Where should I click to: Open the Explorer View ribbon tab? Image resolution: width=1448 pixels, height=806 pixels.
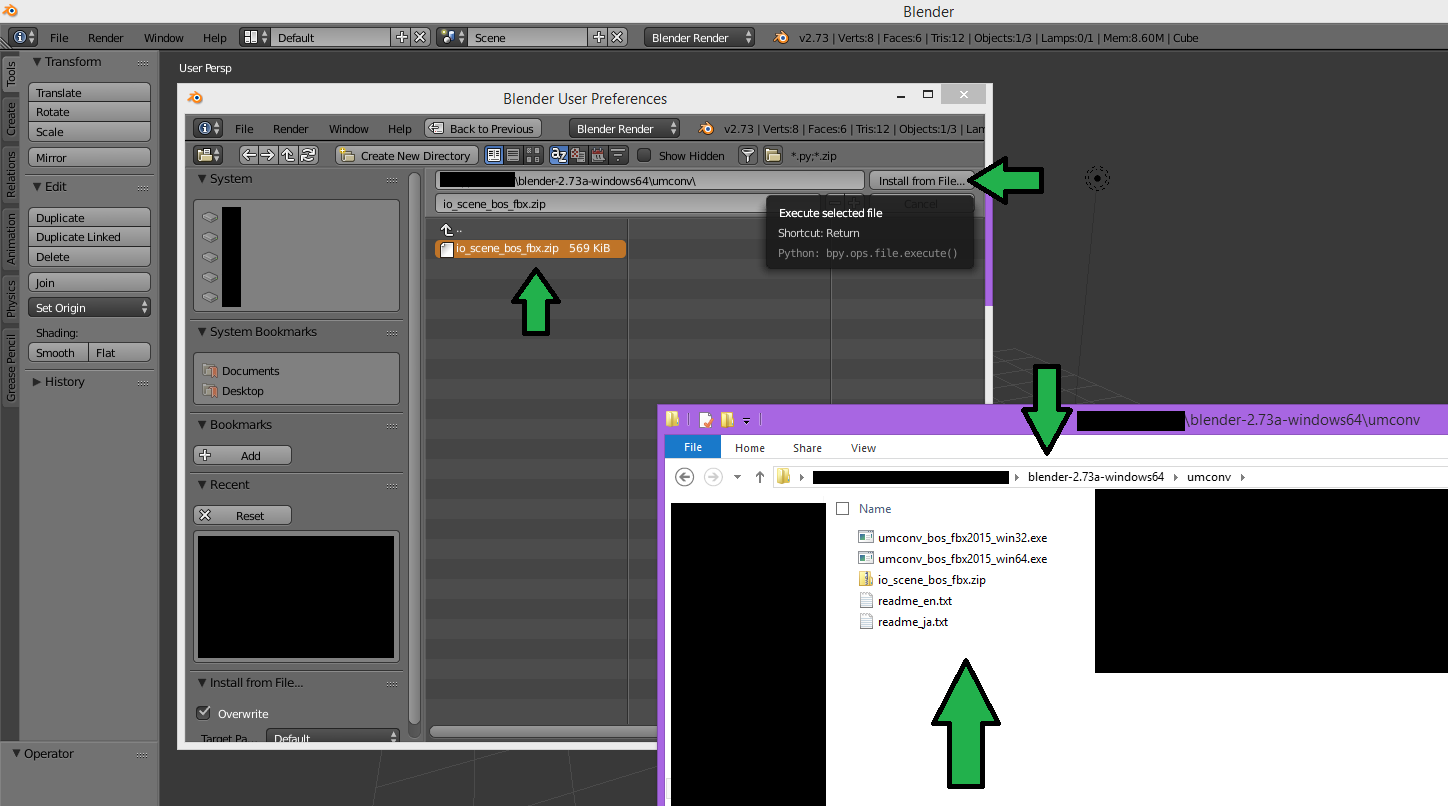(863, 448)
